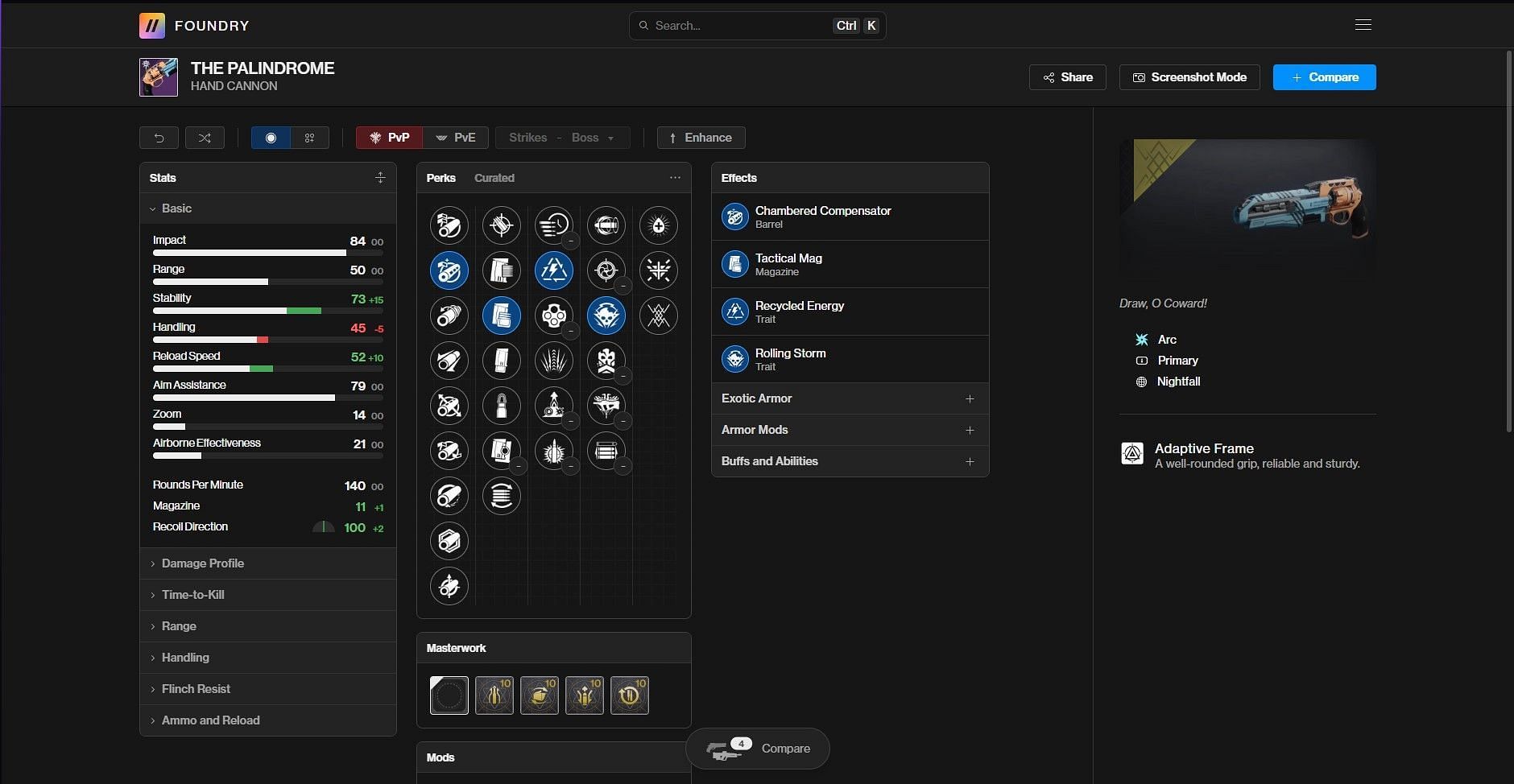Collapse the Basic stats section
Image resolution: width=1514 pixels, height=784 pixels.
(x=268, y=208)
